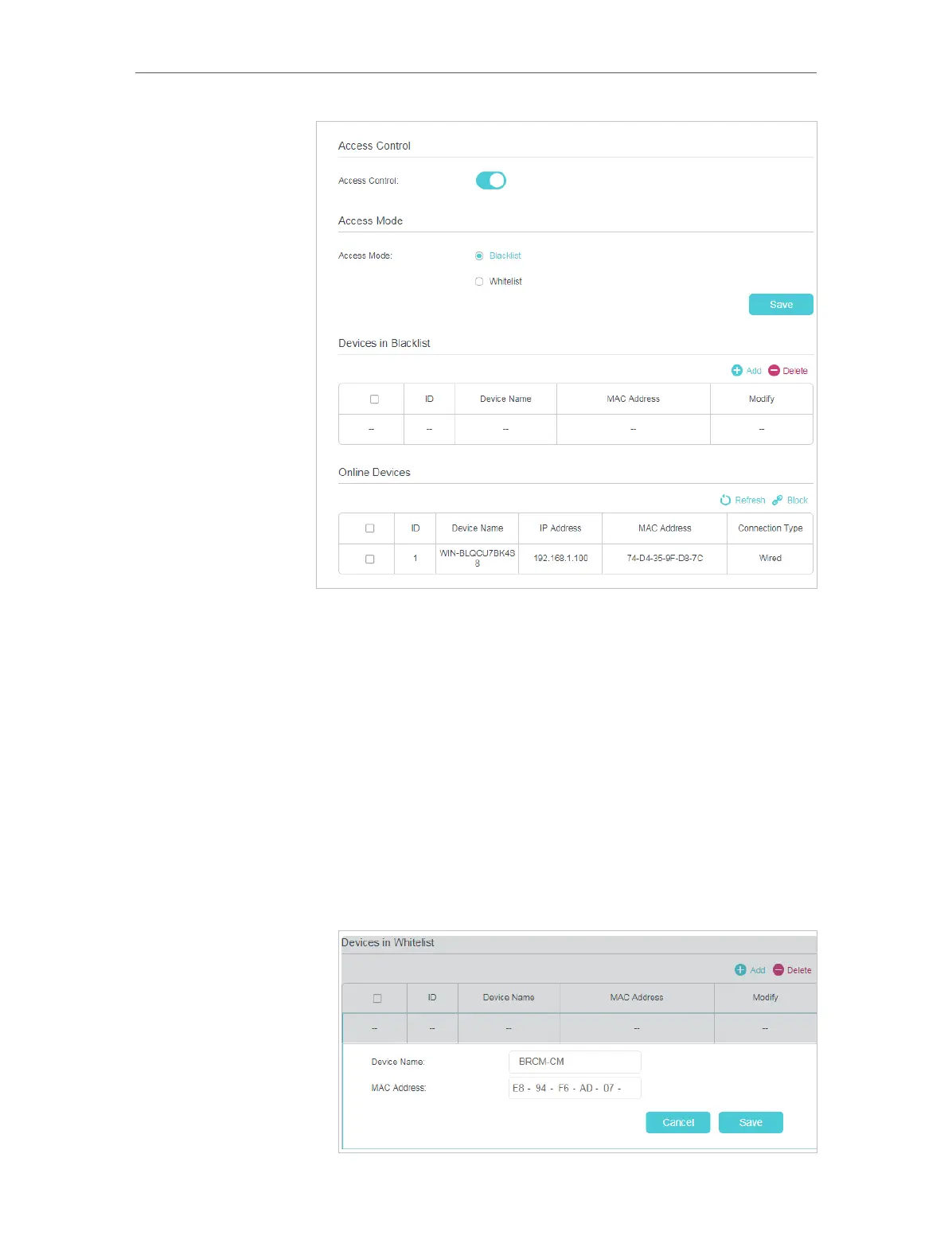Image resolution: width=952 pixels, height=1259 pixels.
Task: Check the select-all box in Whitelist table header
Action: coord(377,998)
